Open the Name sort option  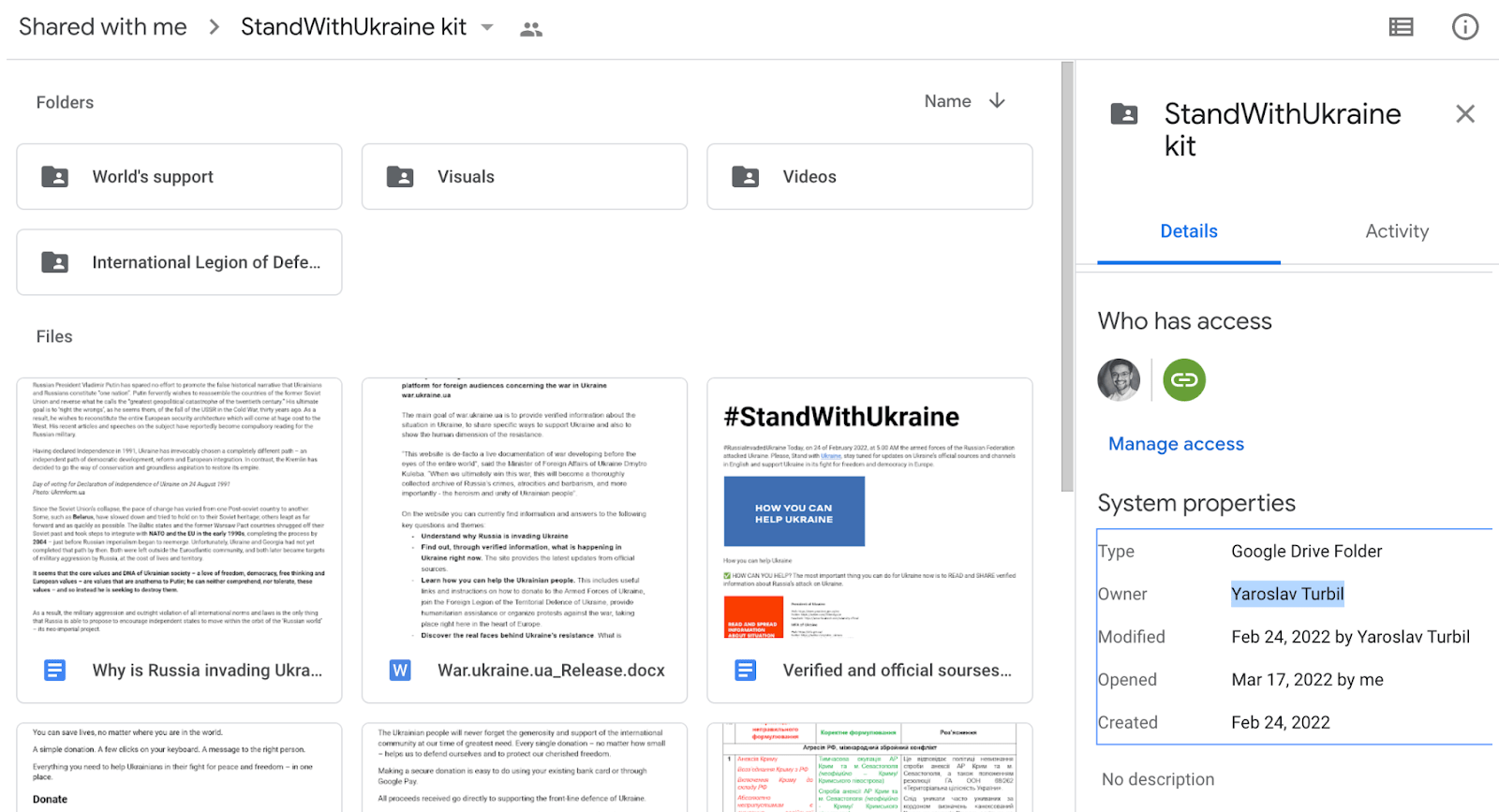[947, 101]
